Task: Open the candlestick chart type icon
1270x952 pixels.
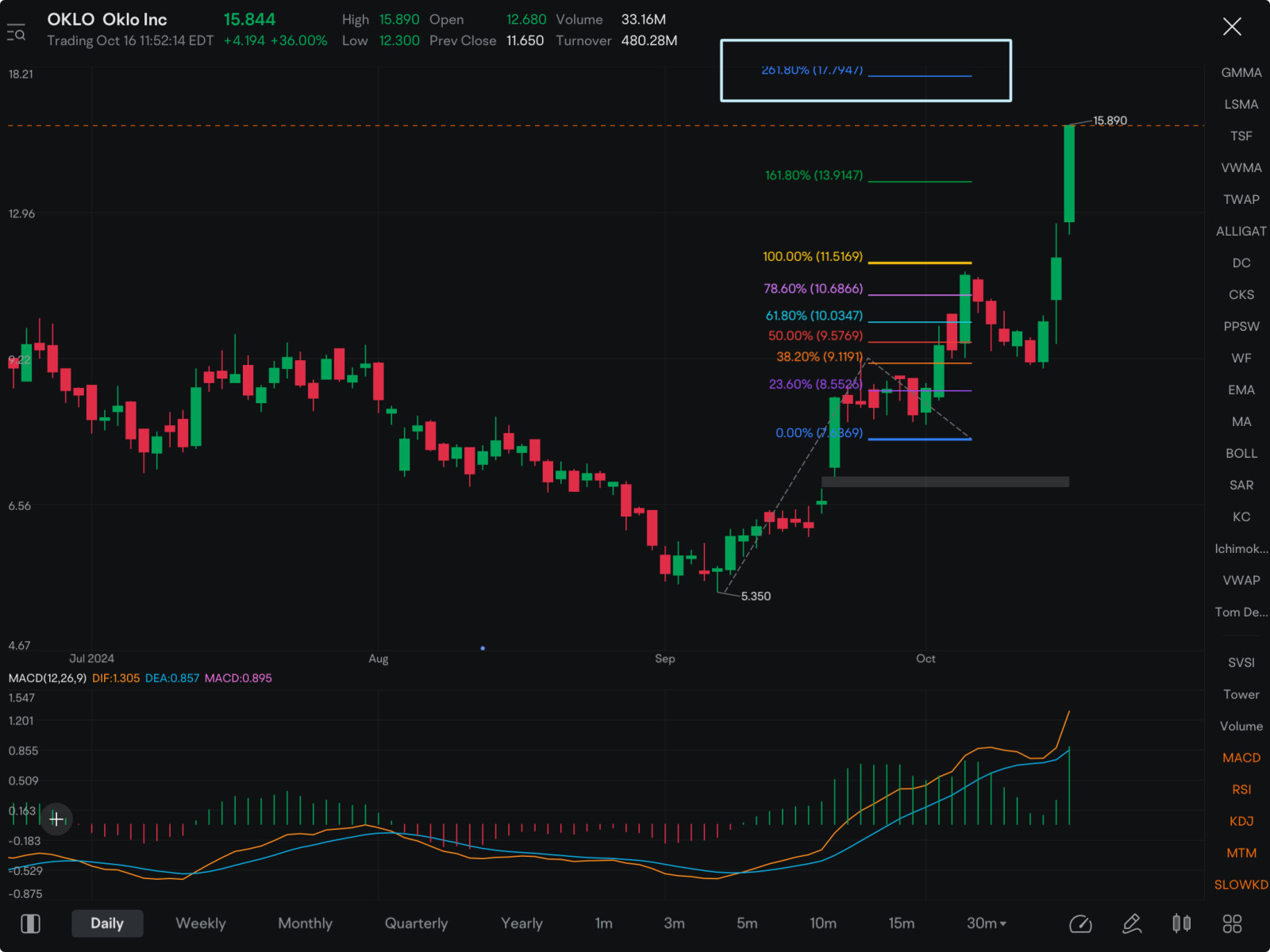Action: pos(1182,923)
